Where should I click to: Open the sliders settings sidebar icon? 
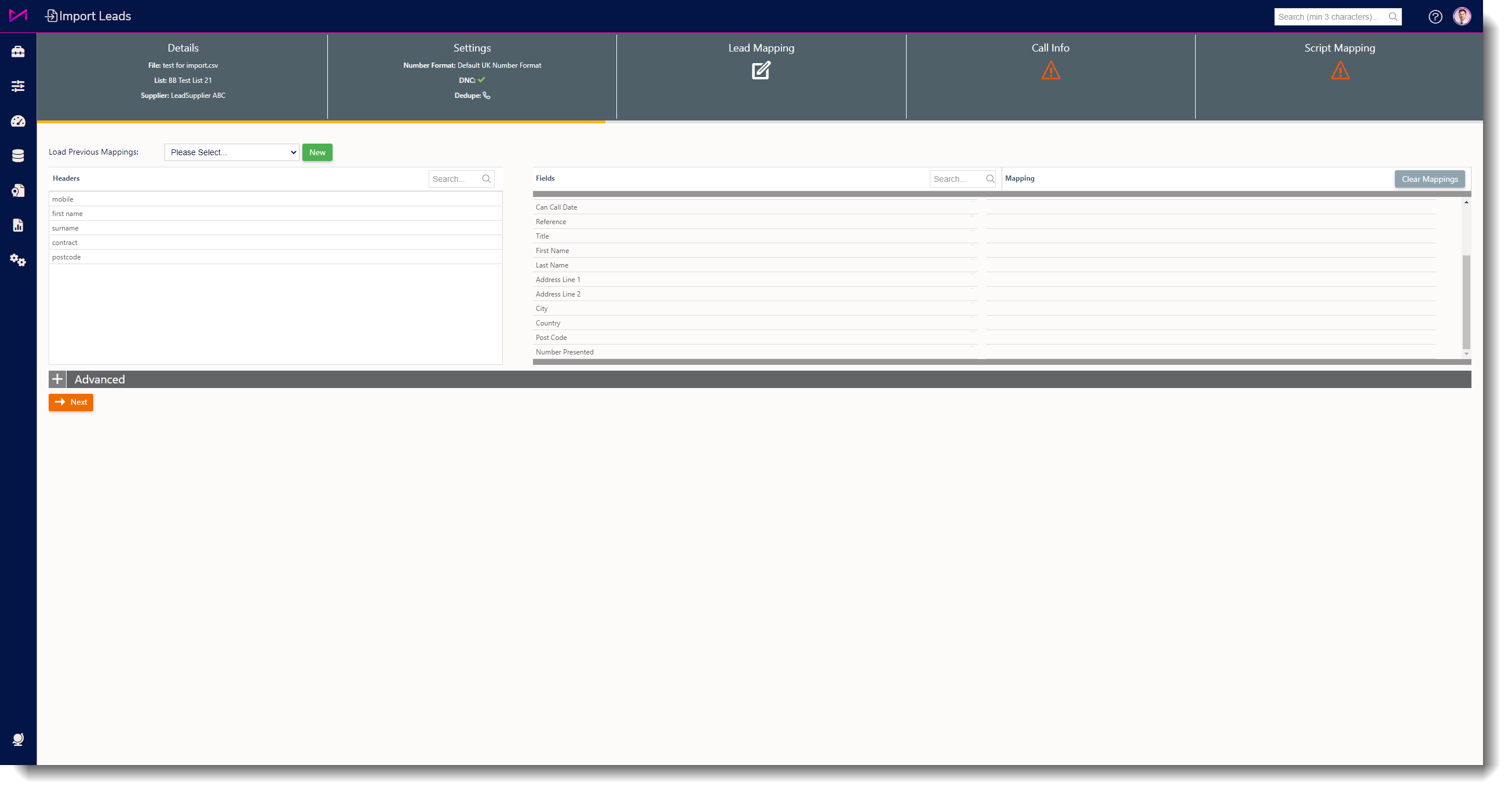point(17,86)
